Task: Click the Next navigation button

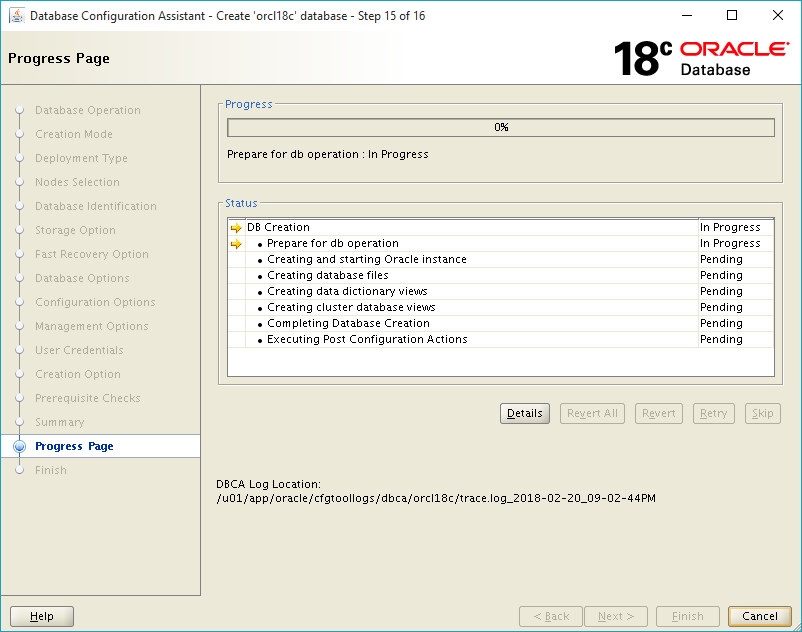Action: [616, 616]
